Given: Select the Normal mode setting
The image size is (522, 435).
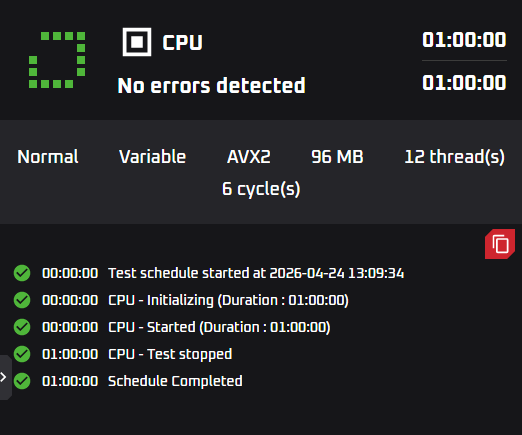Looking at the screenshot, I should [x=48, y=157].
